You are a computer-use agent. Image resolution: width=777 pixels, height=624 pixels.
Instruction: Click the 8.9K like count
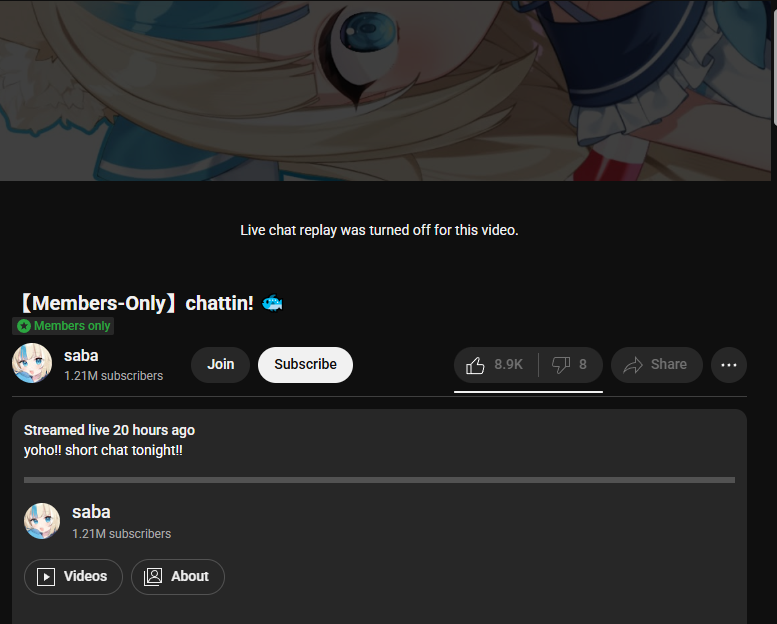pyautogui.click(x=508, y=365)
